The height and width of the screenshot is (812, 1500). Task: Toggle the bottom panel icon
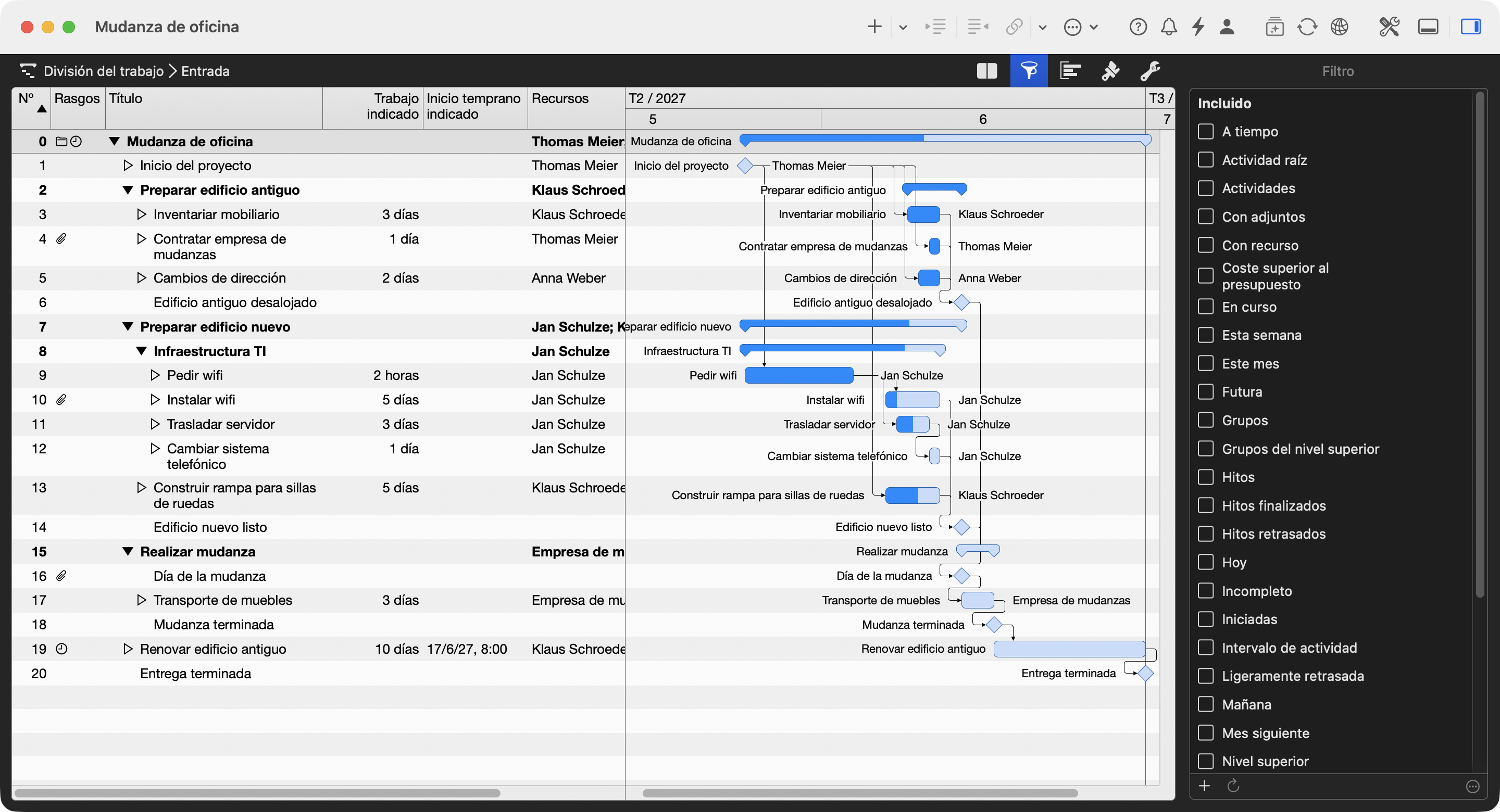click(1428, 27)
